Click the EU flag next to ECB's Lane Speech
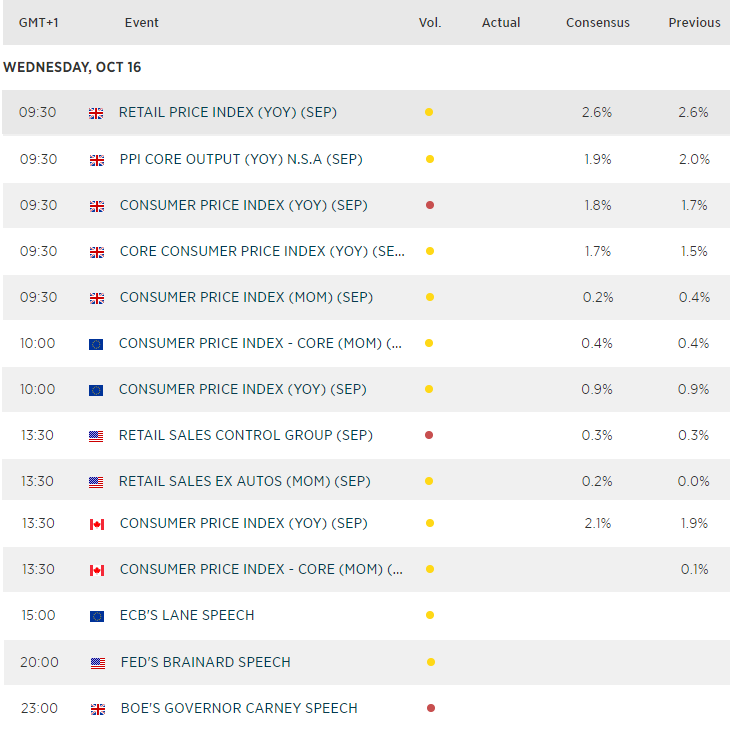 coord(96,616)
